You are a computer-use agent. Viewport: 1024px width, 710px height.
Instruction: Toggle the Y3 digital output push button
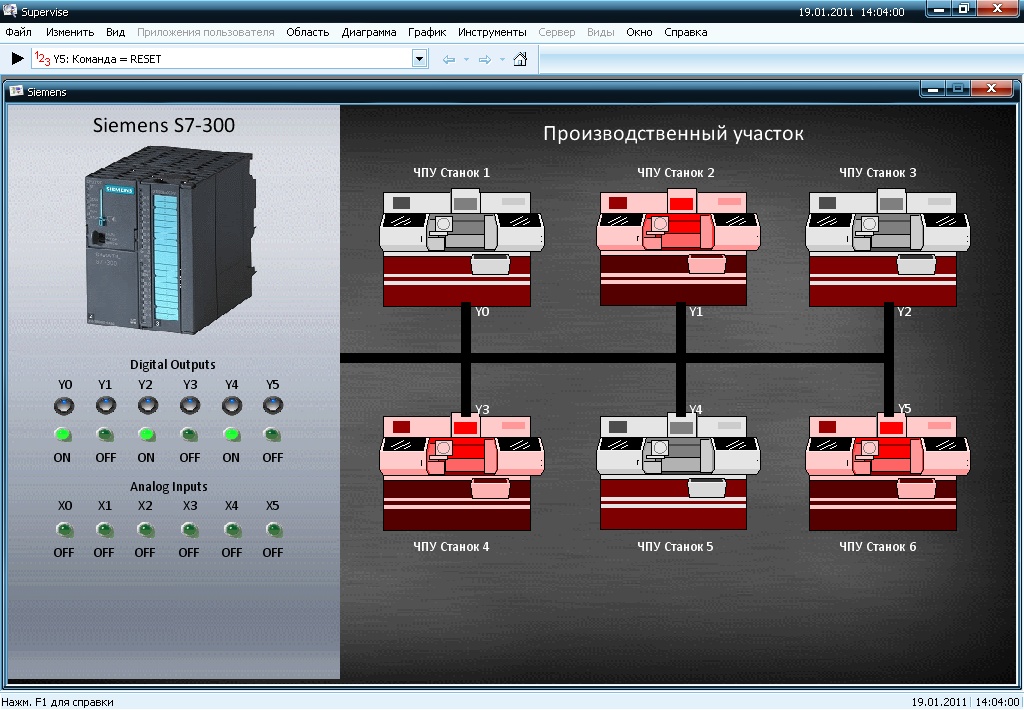point(190,406)
